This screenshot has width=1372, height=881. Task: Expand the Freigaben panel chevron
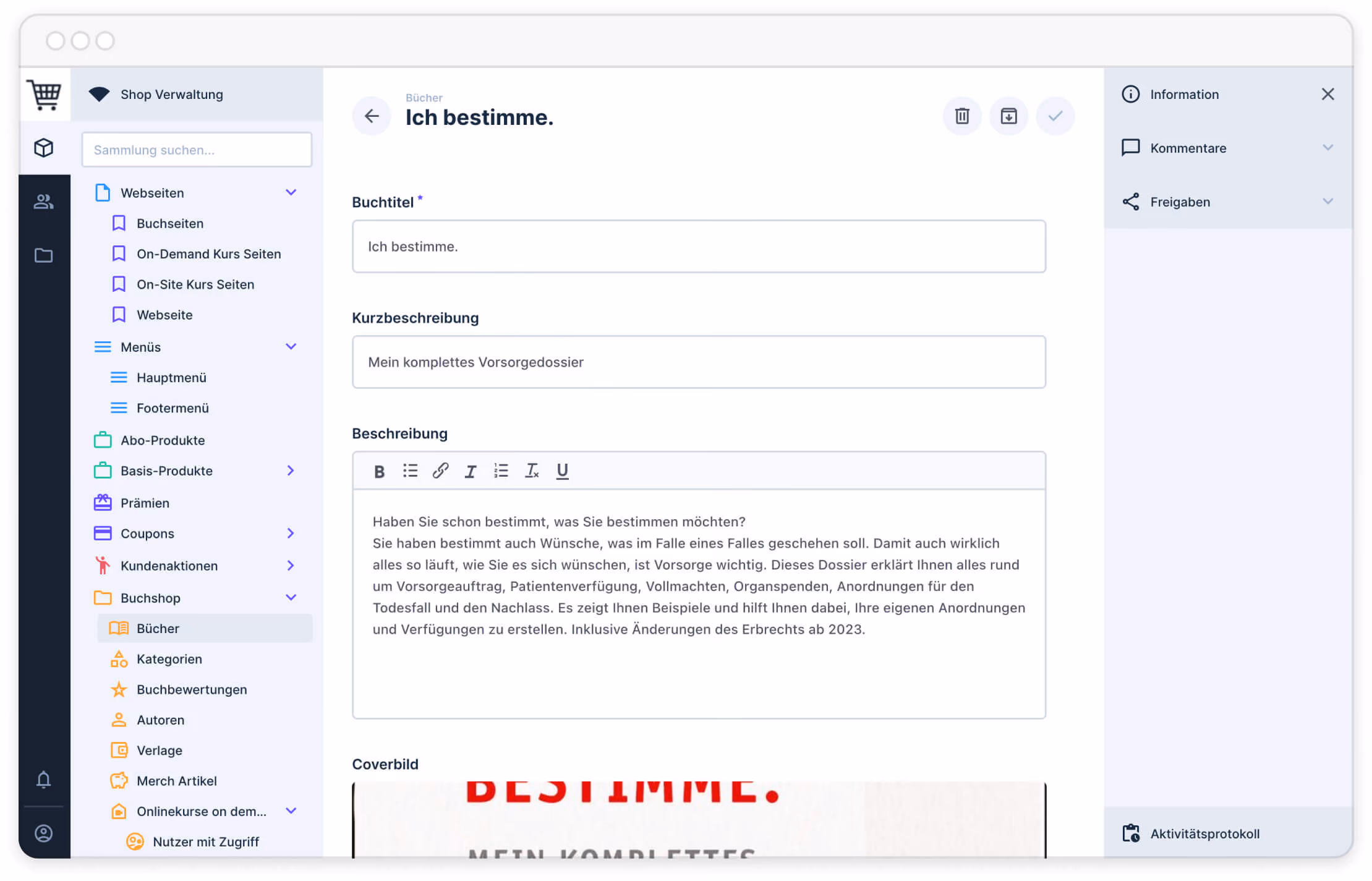pyautogui.click(x=1327, y=202)
